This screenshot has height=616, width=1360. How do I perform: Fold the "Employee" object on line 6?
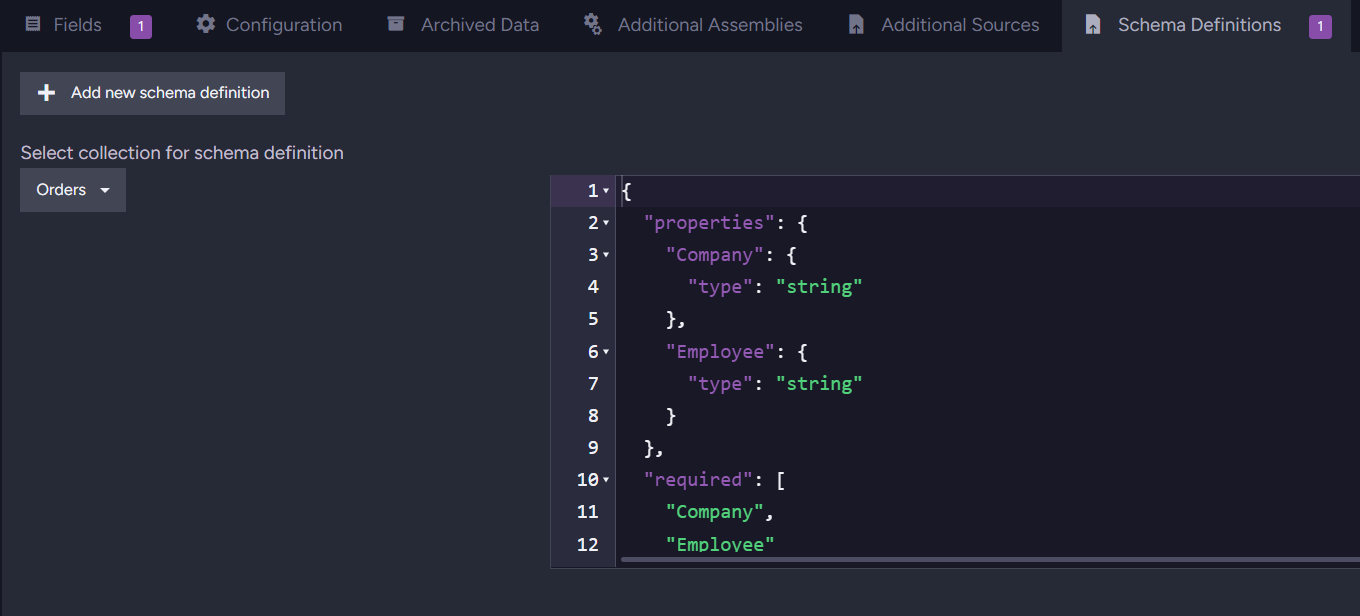pyautogui.click(x=606, y=352)
